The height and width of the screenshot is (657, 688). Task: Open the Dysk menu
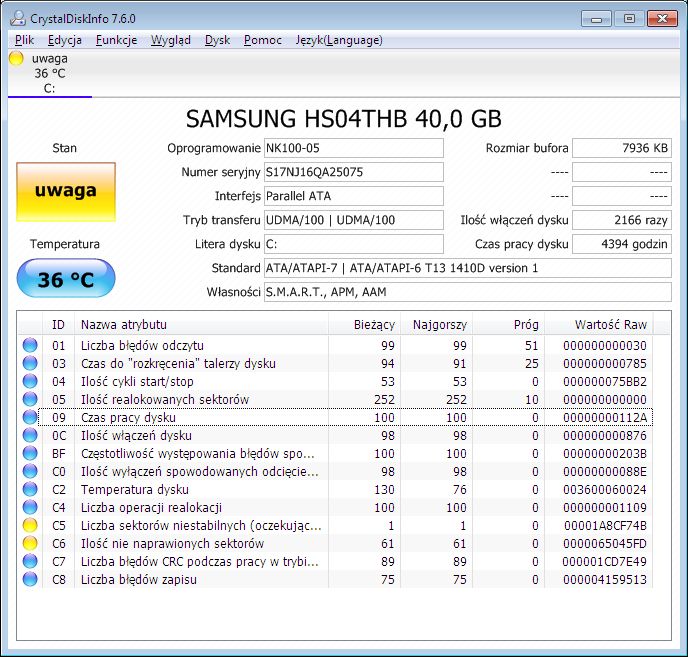[217, 40]
